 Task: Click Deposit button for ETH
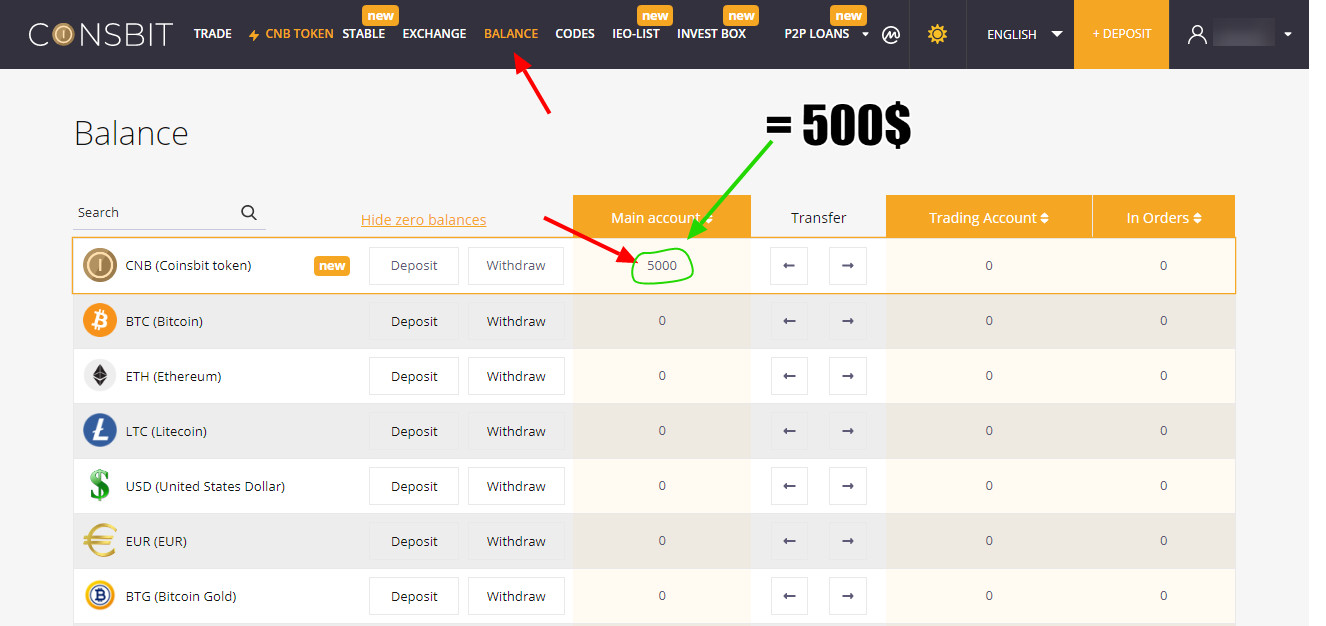[414, 376]
